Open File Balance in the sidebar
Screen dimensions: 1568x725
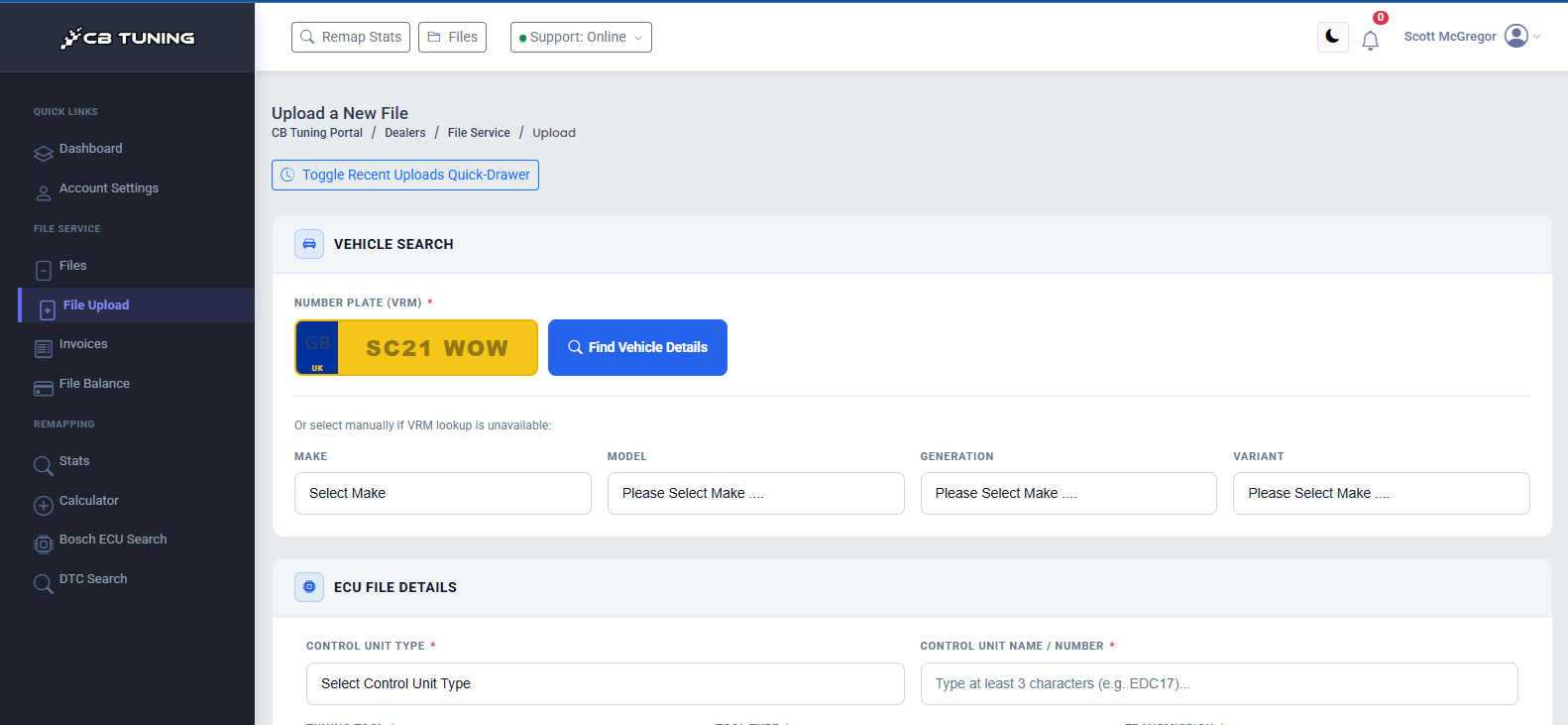click(94, 384)
